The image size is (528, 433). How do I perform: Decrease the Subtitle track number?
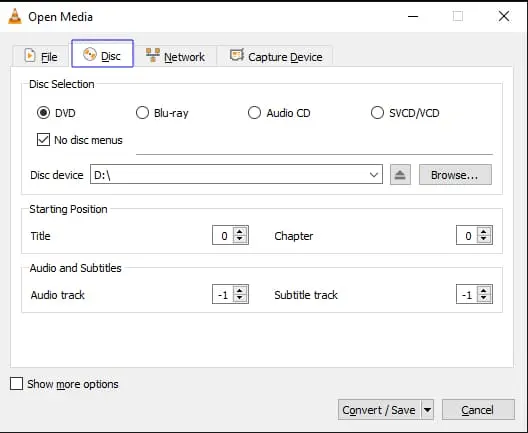coord(483,298)
